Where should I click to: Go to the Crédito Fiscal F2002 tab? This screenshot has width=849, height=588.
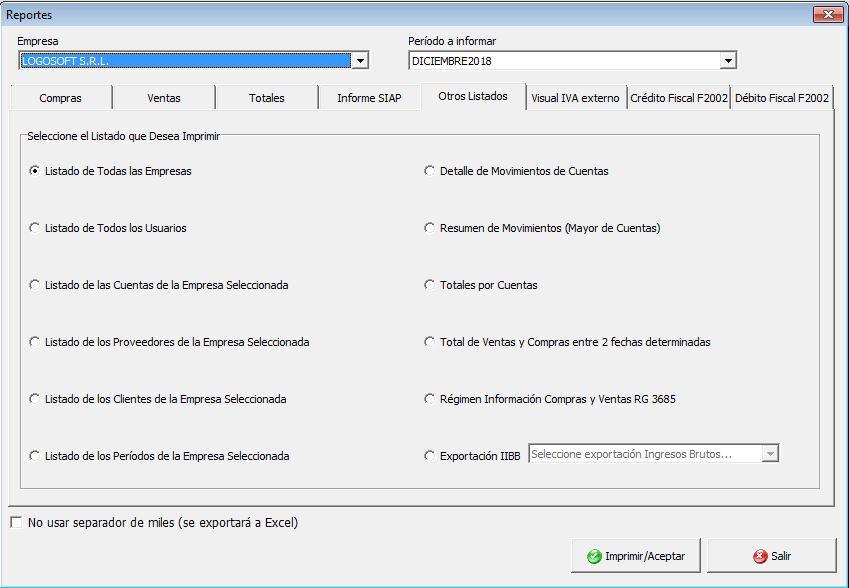(678, 98)
